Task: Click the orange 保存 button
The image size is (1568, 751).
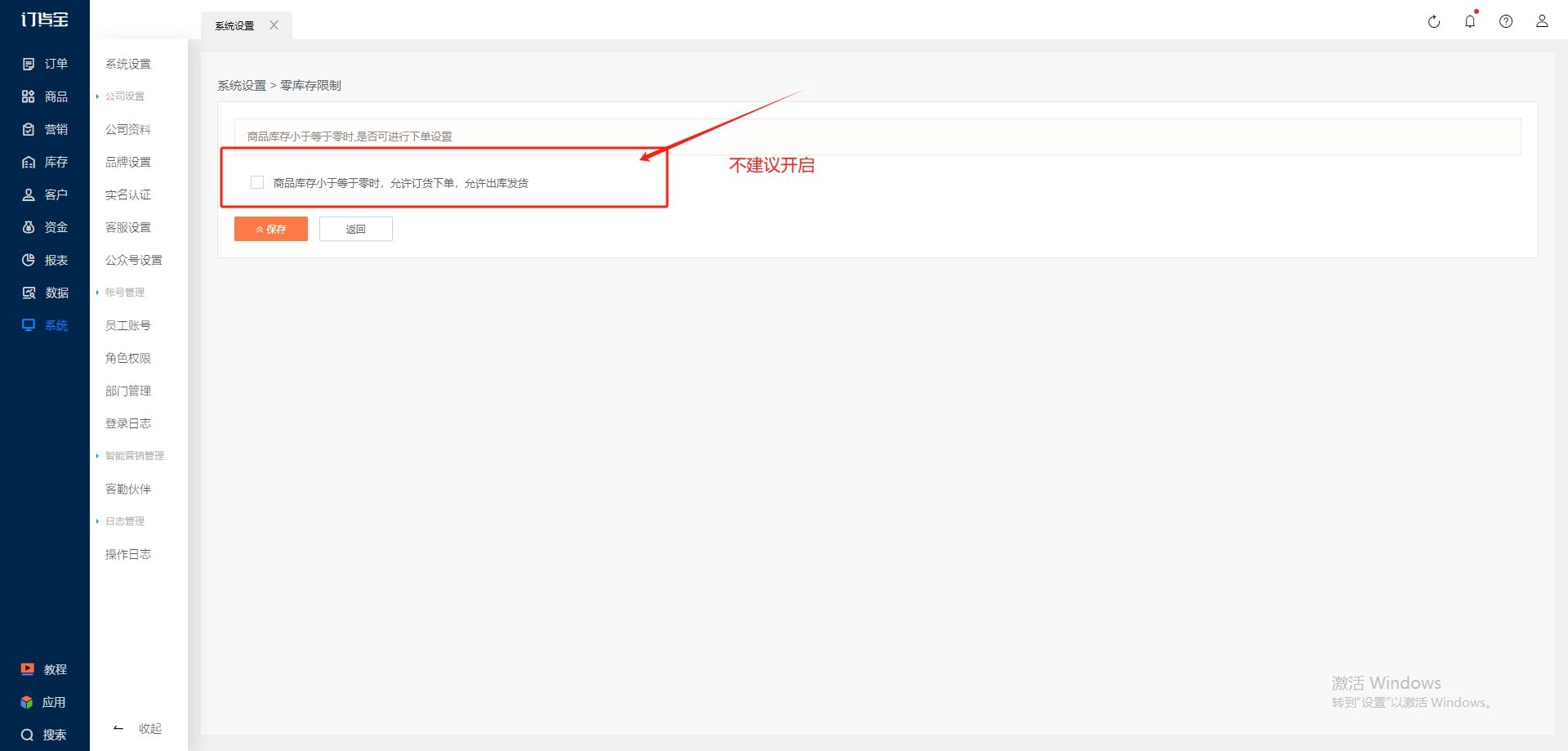Action: point(271,229)
